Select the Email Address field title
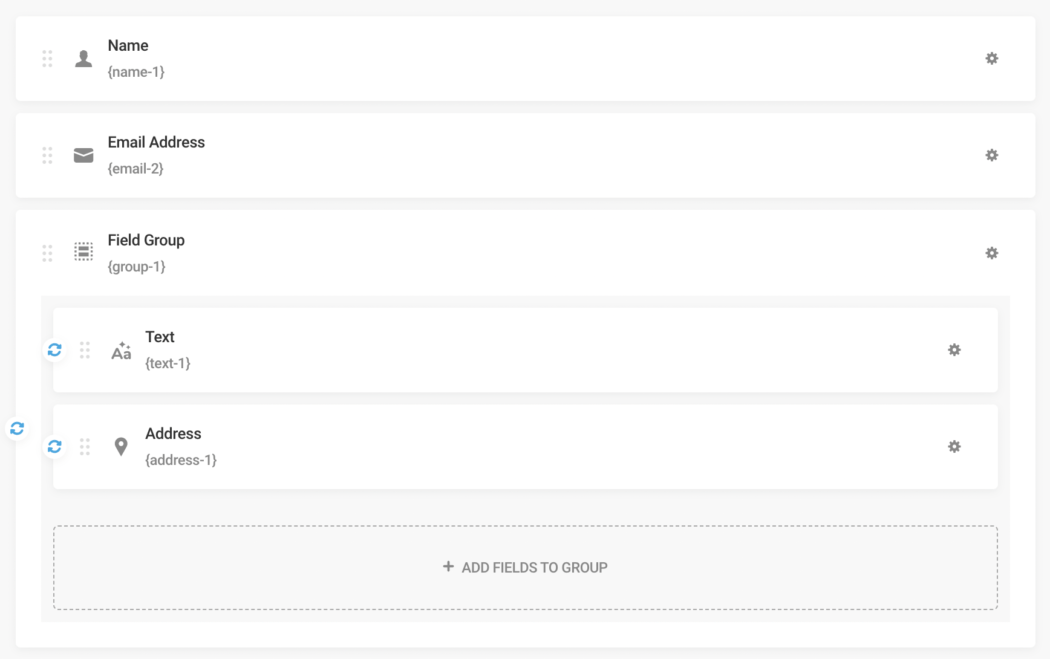 pos(156,143)
